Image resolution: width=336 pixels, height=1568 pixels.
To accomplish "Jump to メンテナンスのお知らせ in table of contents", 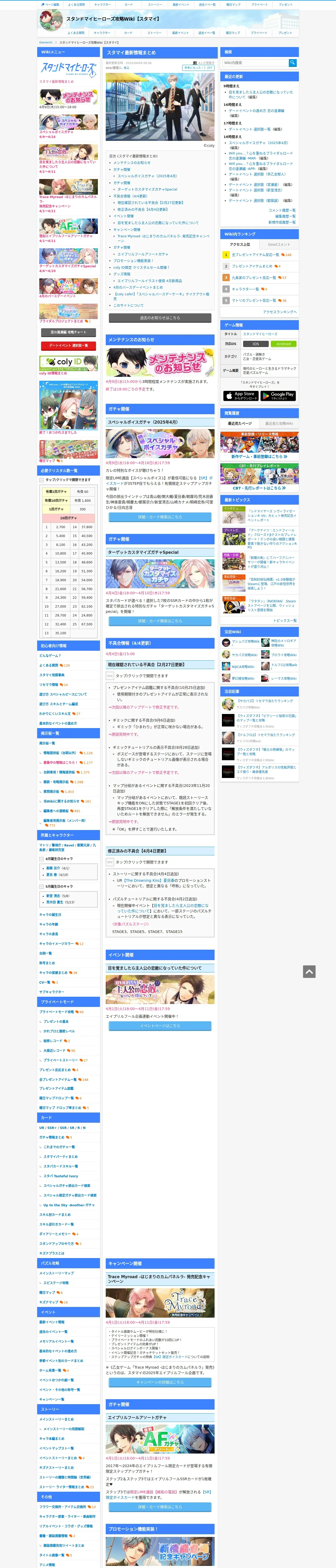I will click(132, 163).
